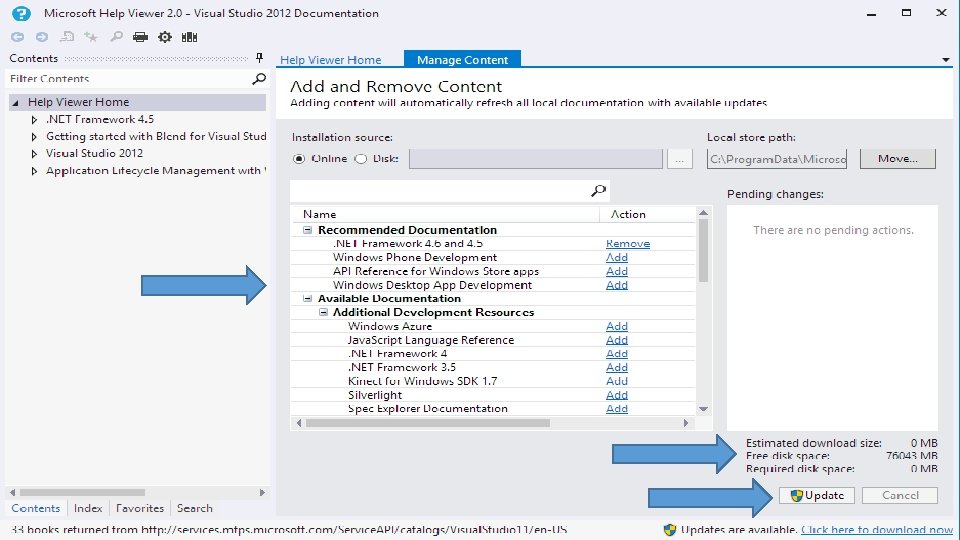
Task: Open the Search bottom tab
Action: click(195, 508)
